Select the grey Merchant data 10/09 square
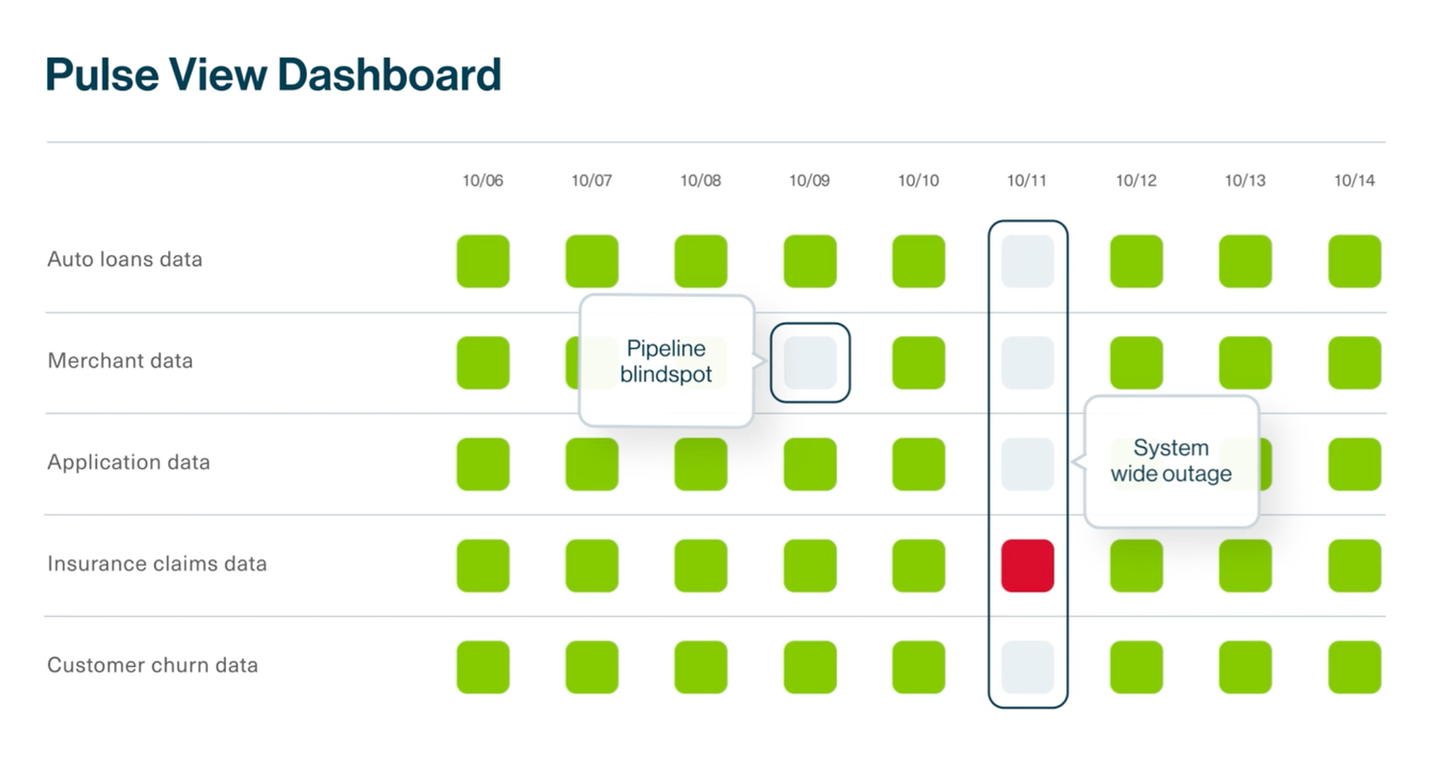1440x768 pixels. pos(810,363)
